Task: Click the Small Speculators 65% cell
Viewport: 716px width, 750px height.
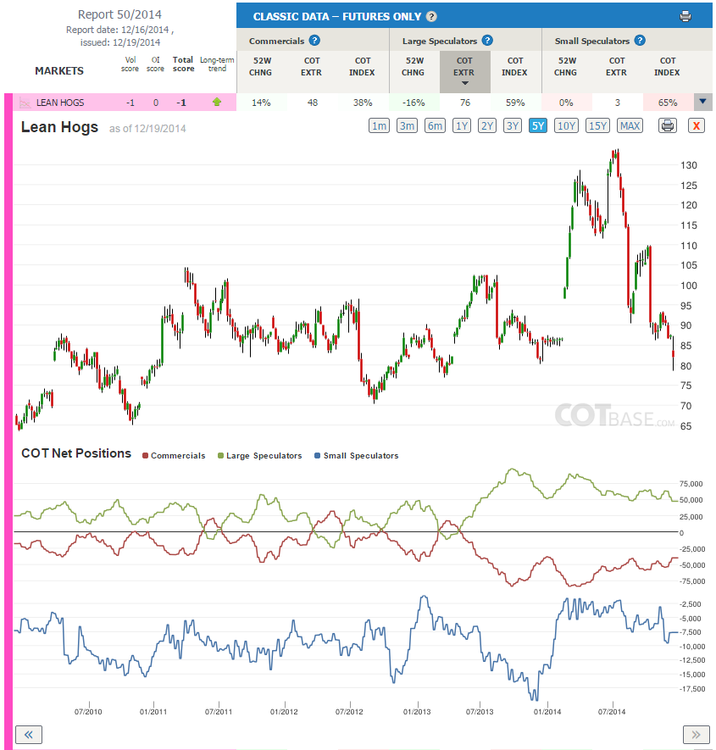Action: (x=668, y=102)
